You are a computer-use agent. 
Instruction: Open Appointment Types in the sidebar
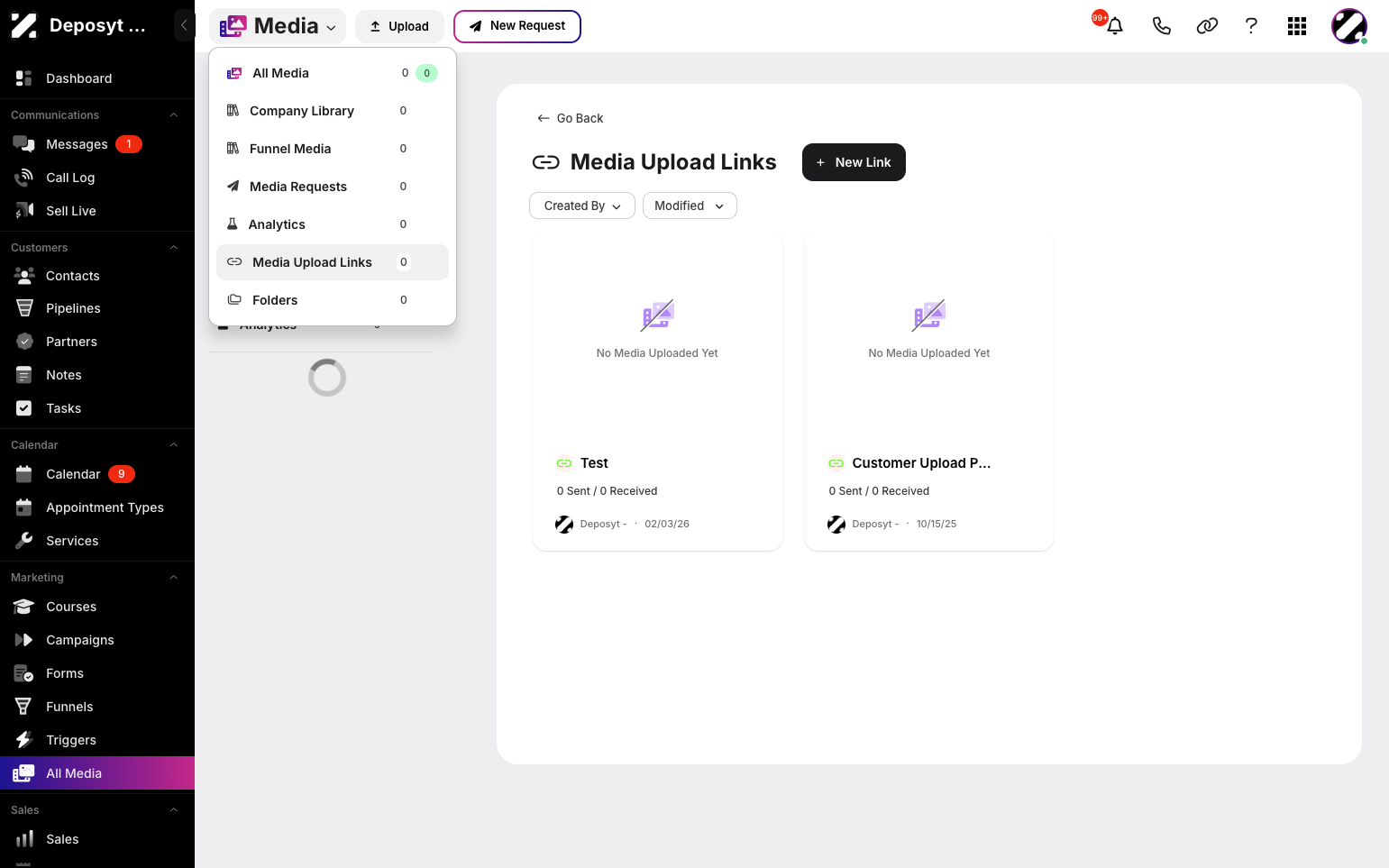[97, 507]
